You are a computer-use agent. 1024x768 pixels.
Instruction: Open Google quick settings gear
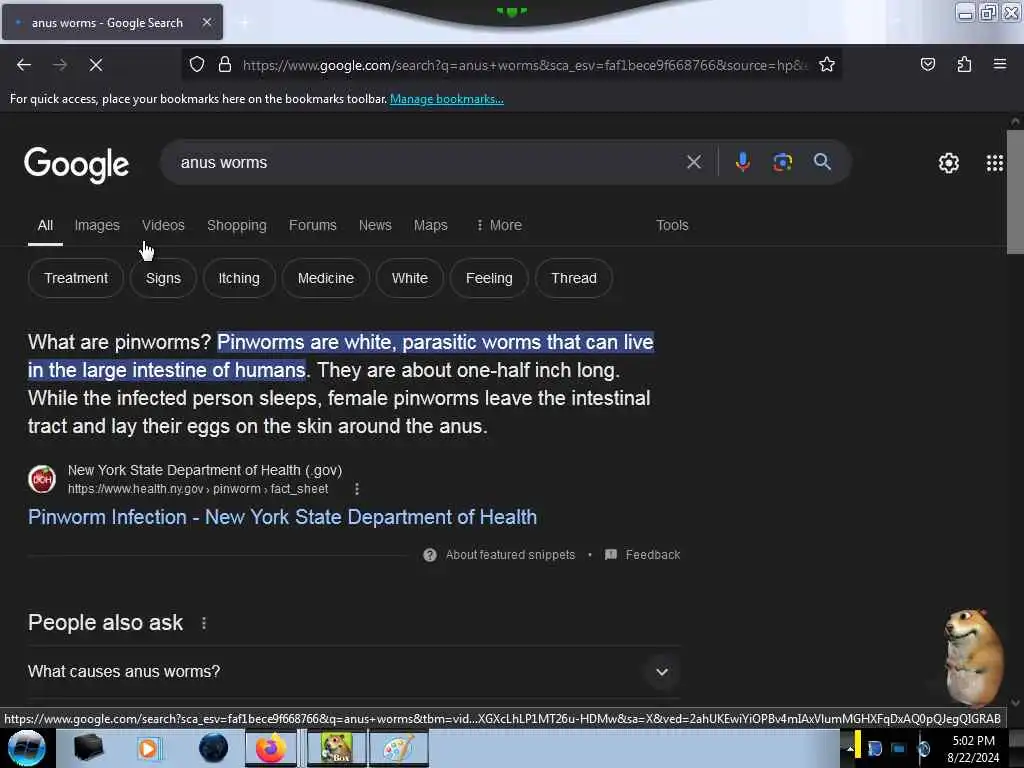click(x=948, y=163)
